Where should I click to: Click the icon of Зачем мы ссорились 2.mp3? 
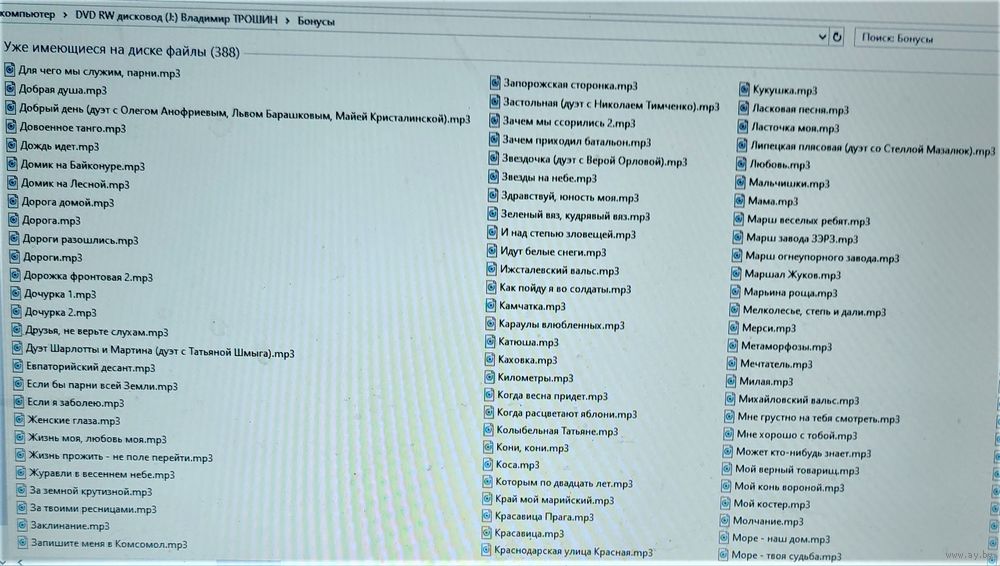pyautogui.click(x=494, y=121)
